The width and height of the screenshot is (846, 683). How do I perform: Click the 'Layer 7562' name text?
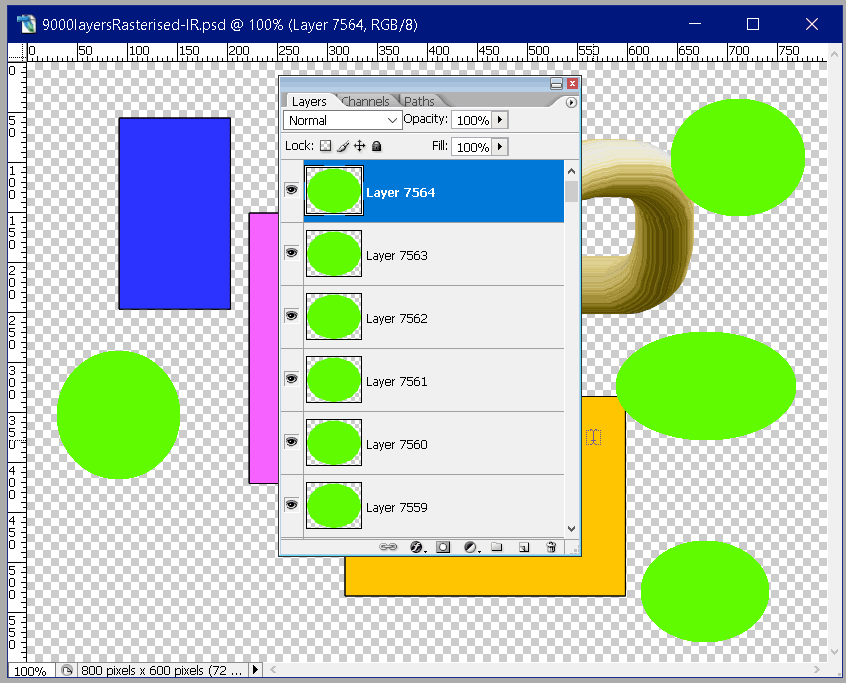pos(397,319)
